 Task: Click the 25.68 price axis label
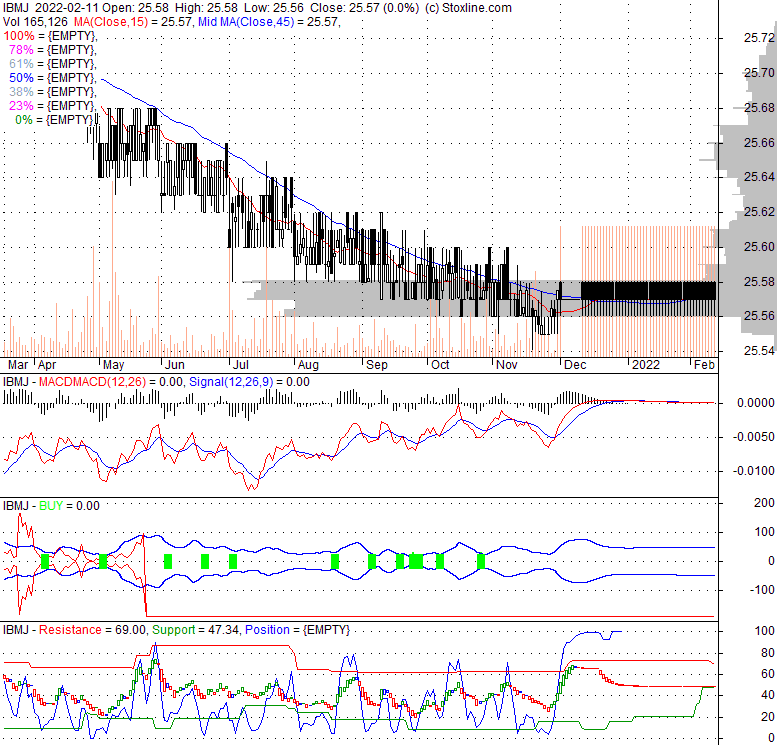tap(759, 108)
